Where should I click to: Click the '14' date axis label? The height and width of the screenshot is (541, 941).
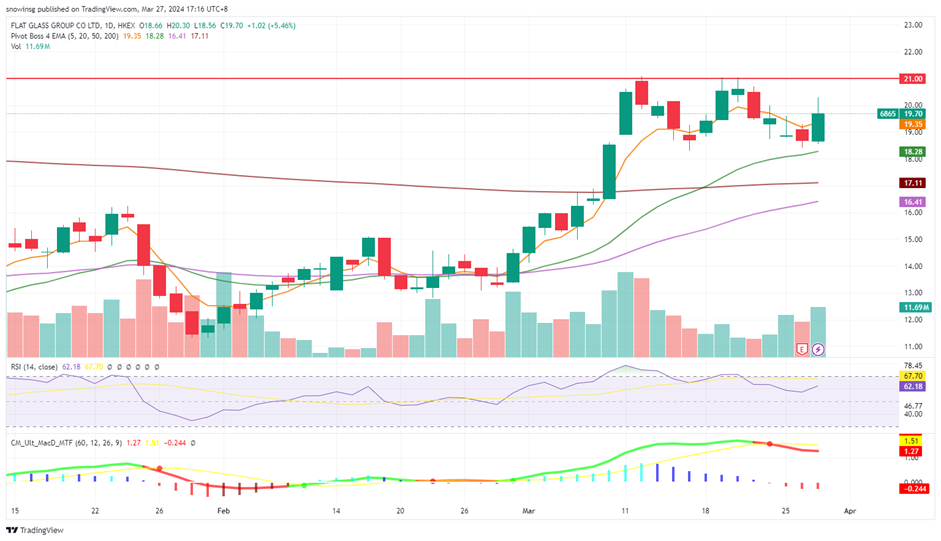coord(335,511)
